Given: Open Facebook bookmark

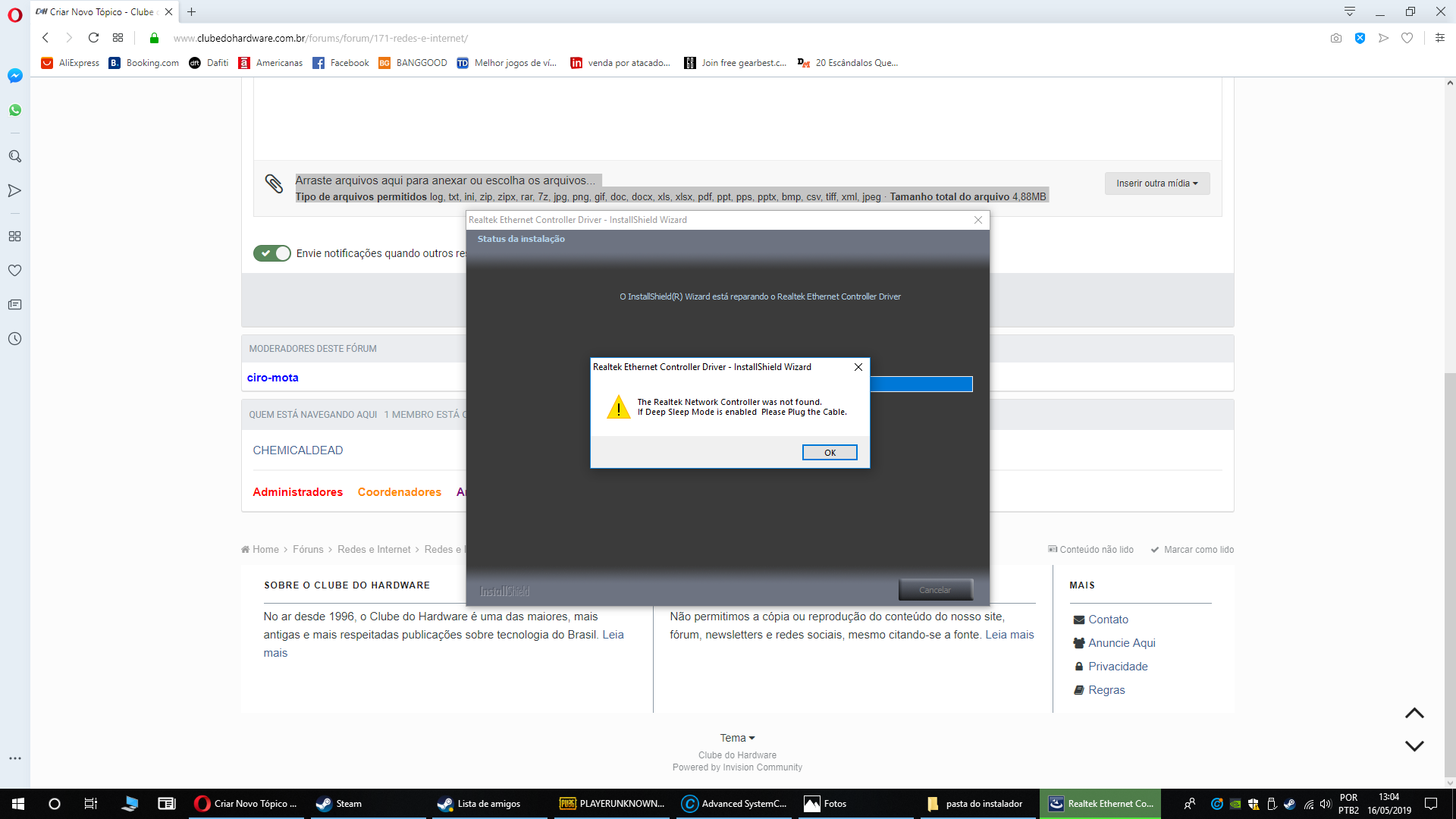Looking at the screenshot, I should pyautogui.click(x=340, y=63).
